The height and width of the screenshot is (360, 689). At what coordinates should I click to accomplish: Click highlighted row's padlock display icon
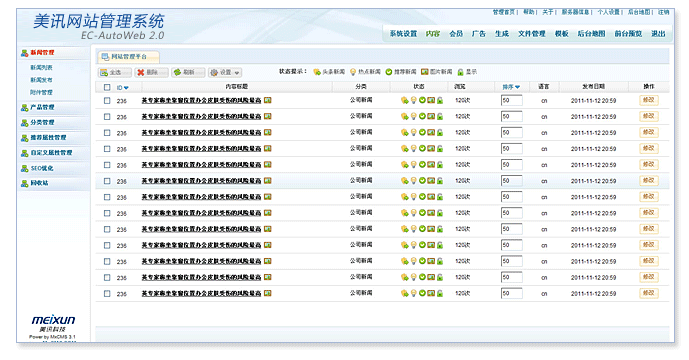tap(440, 181)
